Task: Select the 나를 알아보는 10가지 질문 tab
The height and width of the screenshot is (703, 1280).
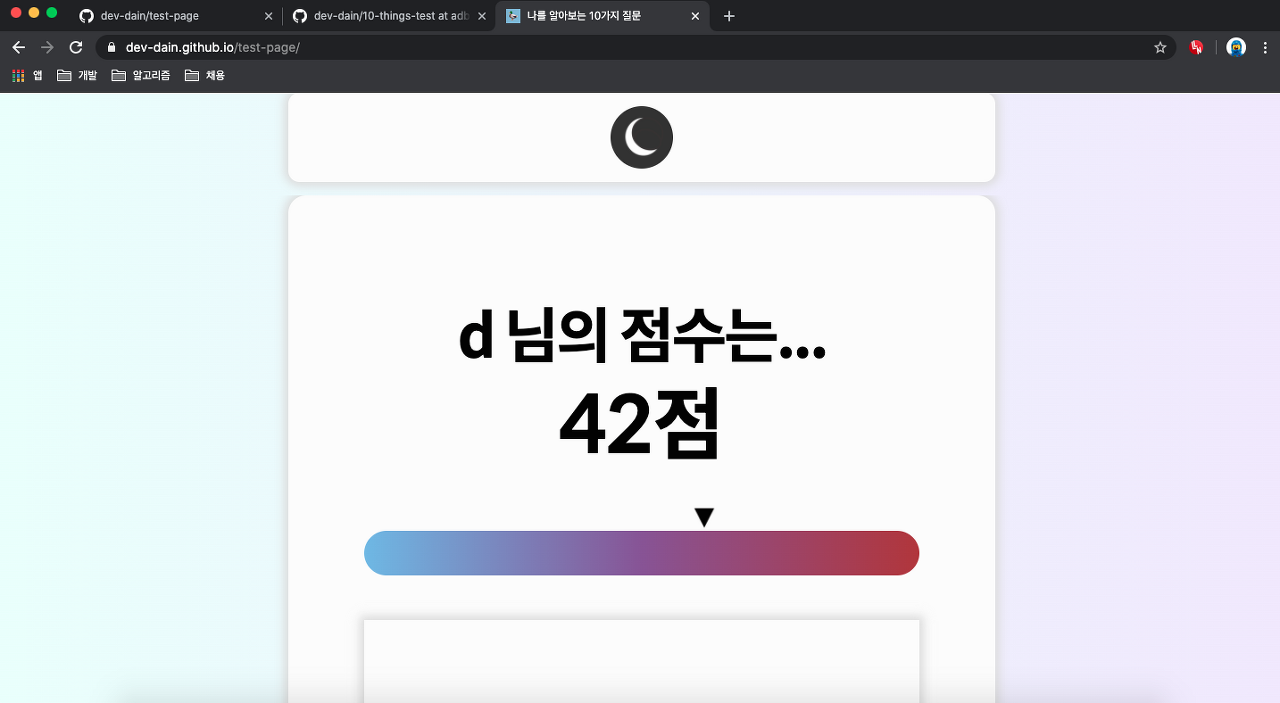Action: (602, 16)
